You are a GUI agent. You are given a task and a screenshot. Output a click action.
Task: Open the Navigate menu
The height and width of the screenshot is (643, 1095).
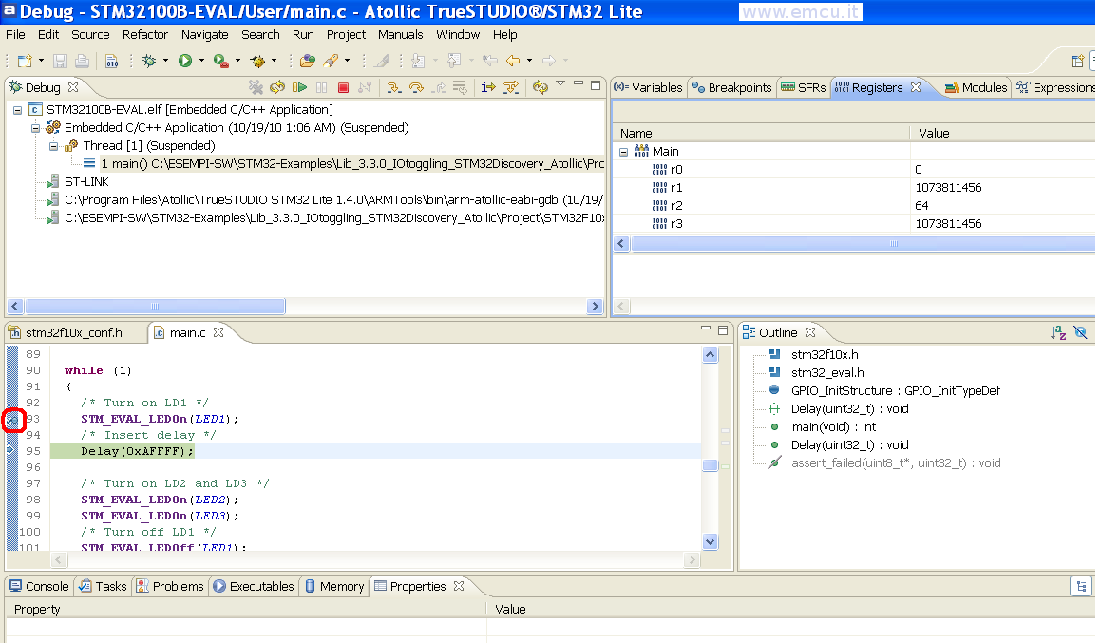pyautogui.click(x=205, y=34)
